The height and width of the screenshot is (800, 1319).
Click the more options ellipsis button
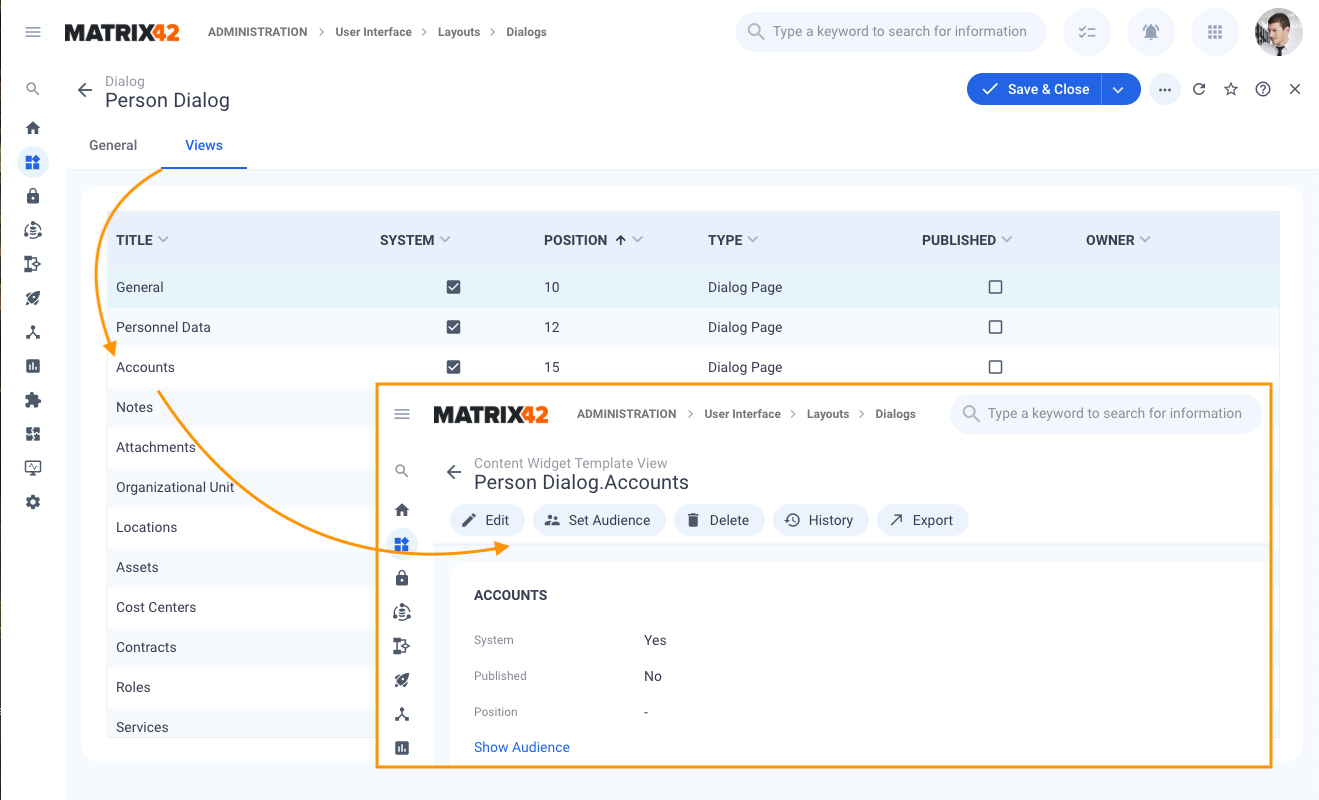1164,89
